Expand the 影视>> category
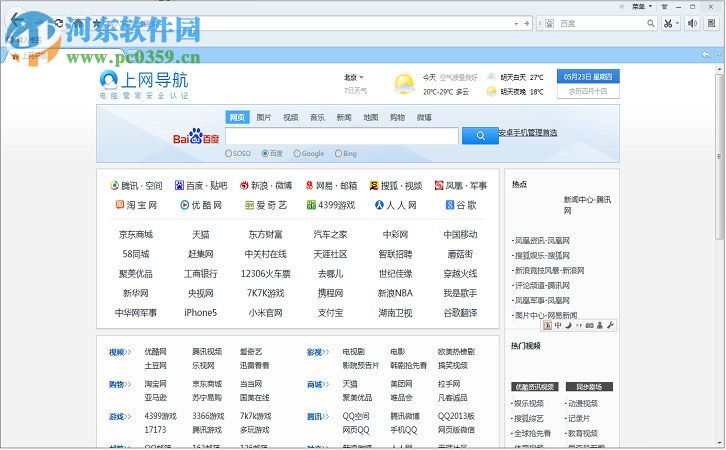This screenshot has height=450, width=726. pyautogui.click(x=318, y=352)
